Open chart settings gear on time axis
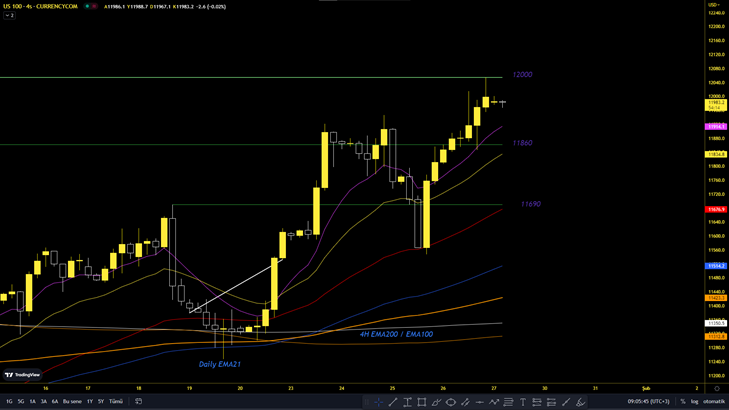 (x=717, y=388)
